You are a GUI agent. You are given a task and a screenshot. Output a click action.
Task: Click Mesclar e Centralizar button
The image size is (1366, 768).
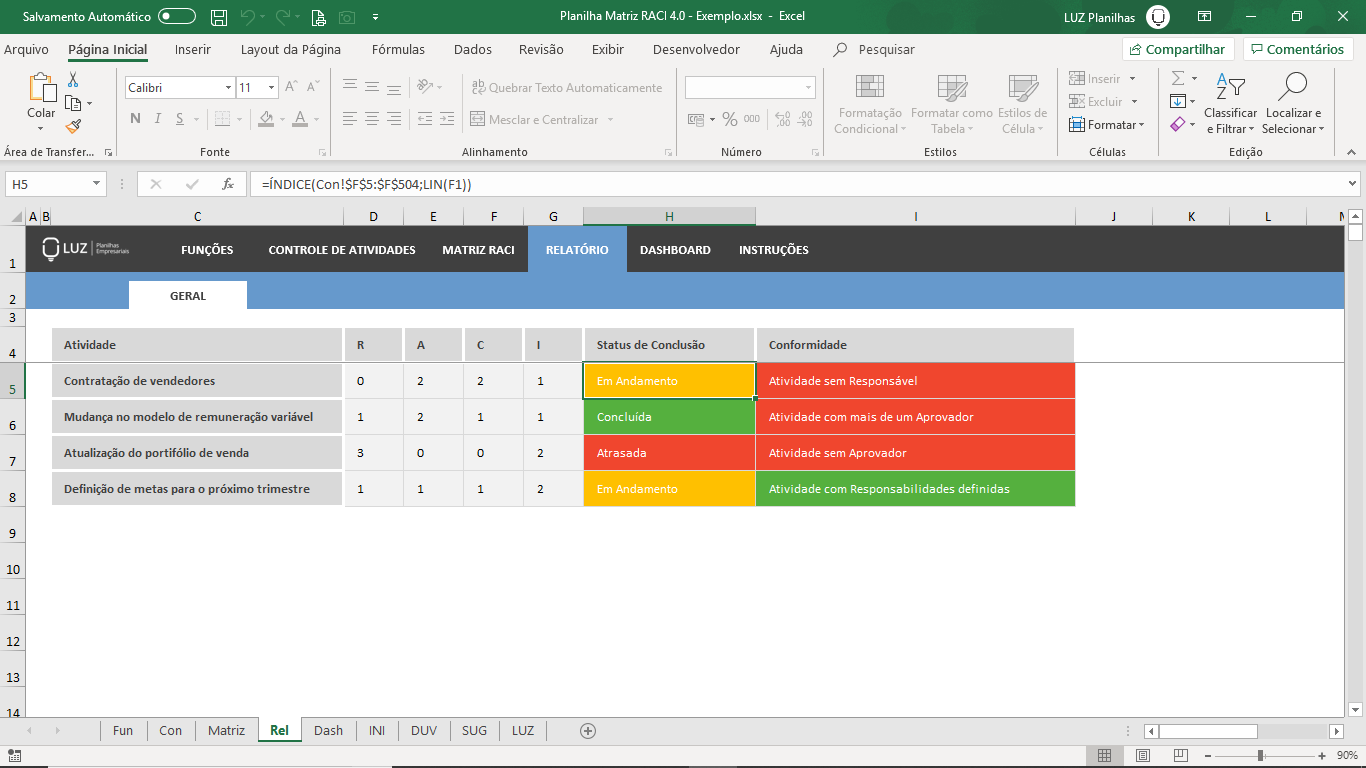click(x=536, y=119)
